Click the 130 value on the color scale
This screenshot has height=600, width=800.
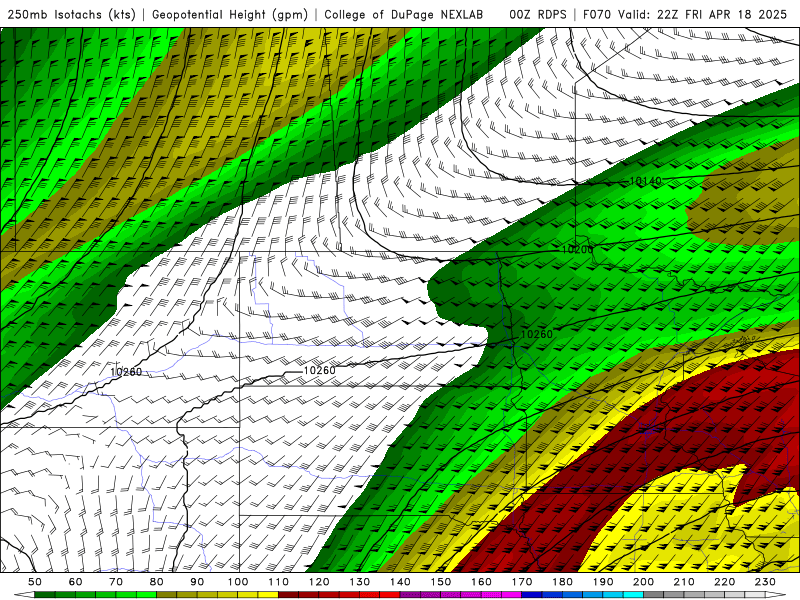point(360,582)
